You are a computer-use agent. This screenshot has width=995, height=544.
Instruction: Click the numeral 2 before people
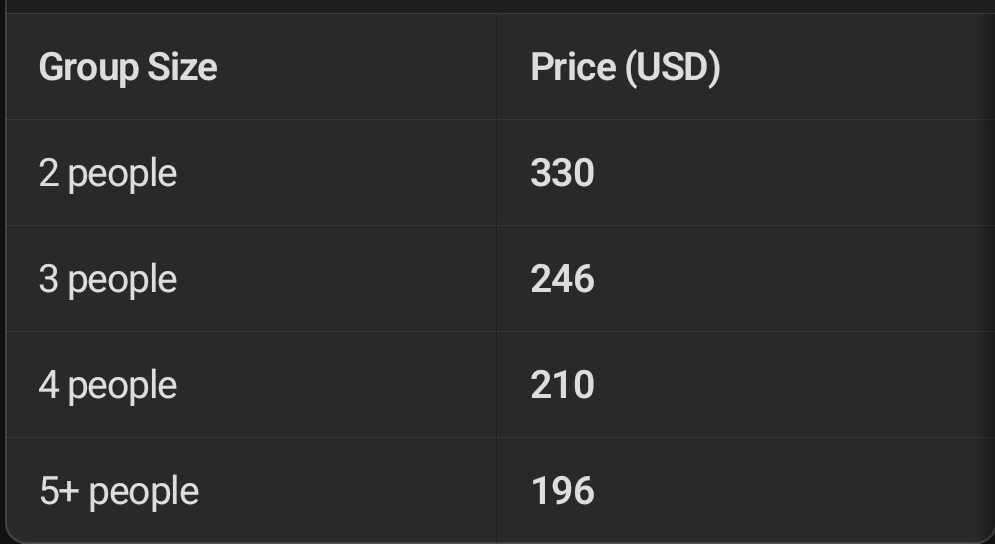(x=49, y=173)
